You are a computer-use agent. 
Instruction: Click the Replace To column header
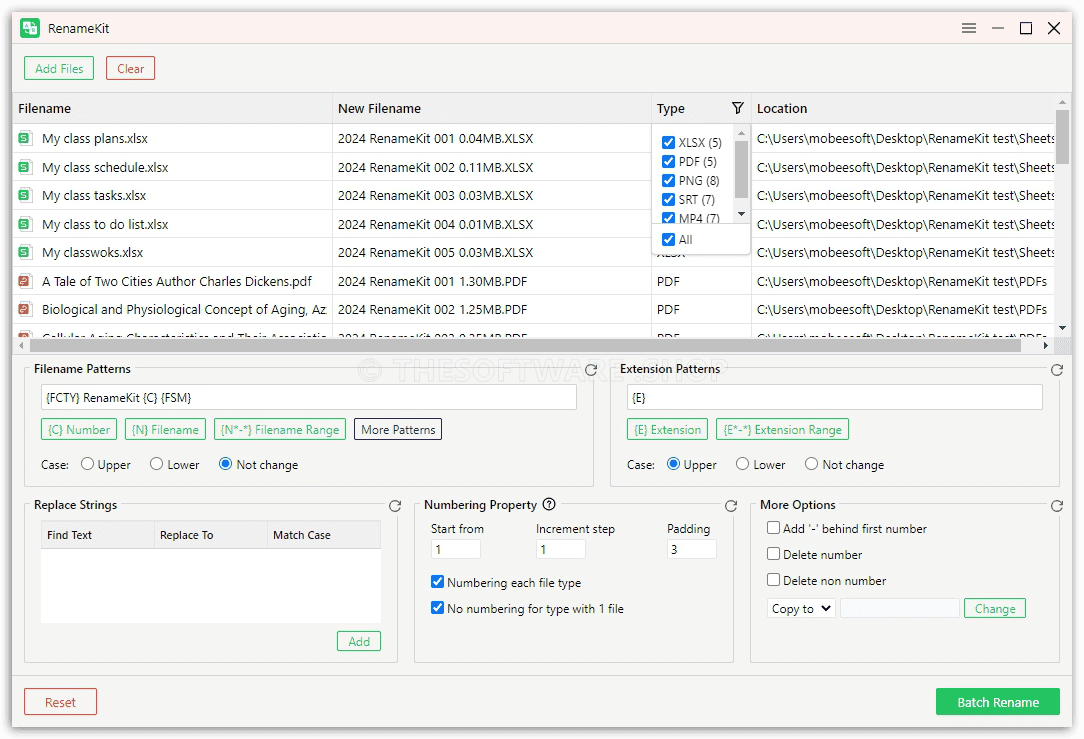[x=211, y=535]
